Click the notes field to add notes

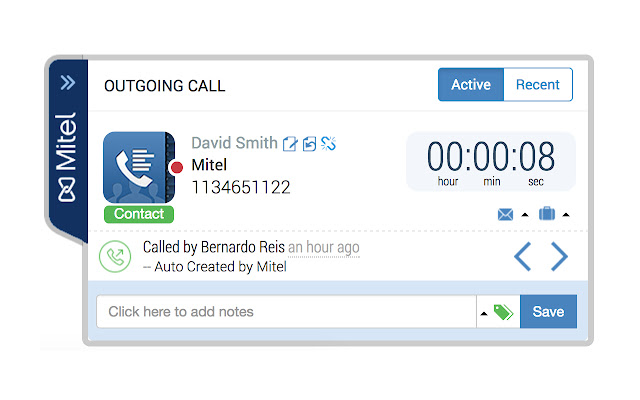[287, 311]
